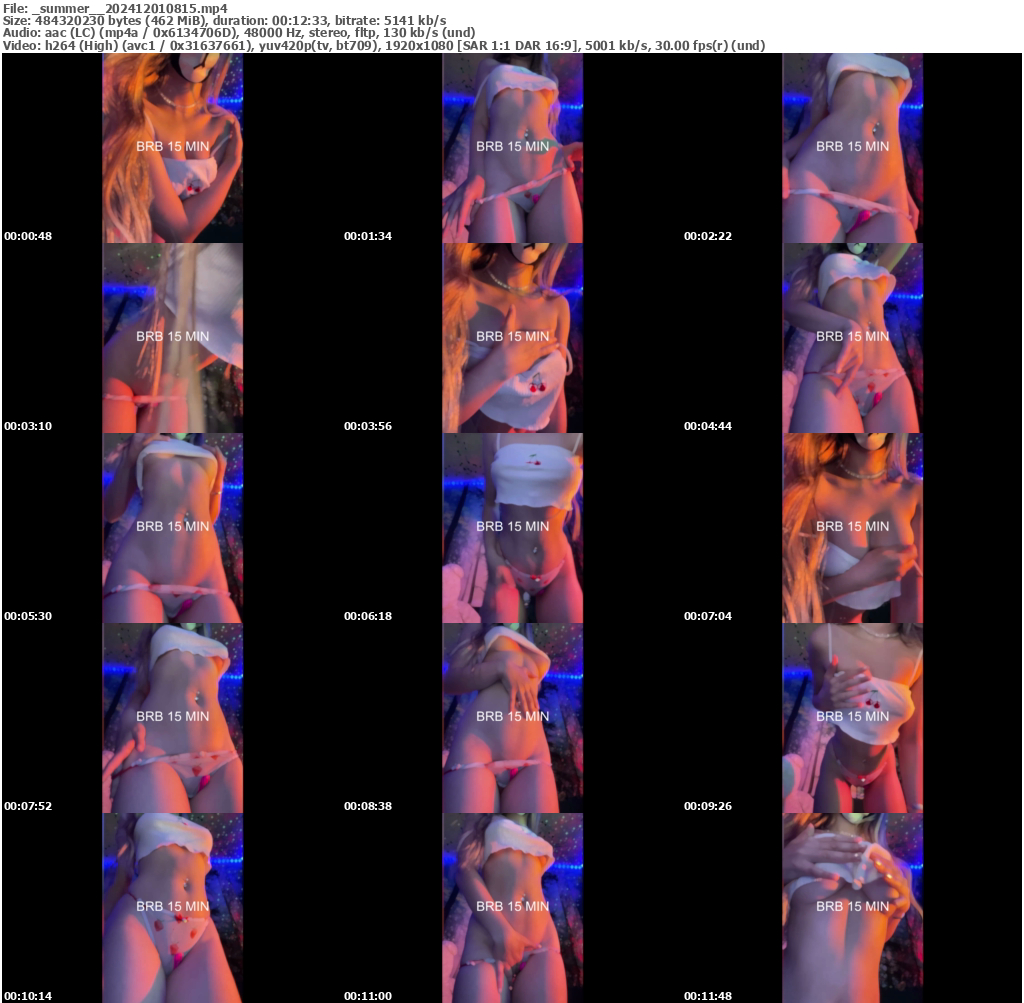The image size is (1024, 1003).
Task: Open the thumbnail at timestamp 00:03:10
Action: 171,336
